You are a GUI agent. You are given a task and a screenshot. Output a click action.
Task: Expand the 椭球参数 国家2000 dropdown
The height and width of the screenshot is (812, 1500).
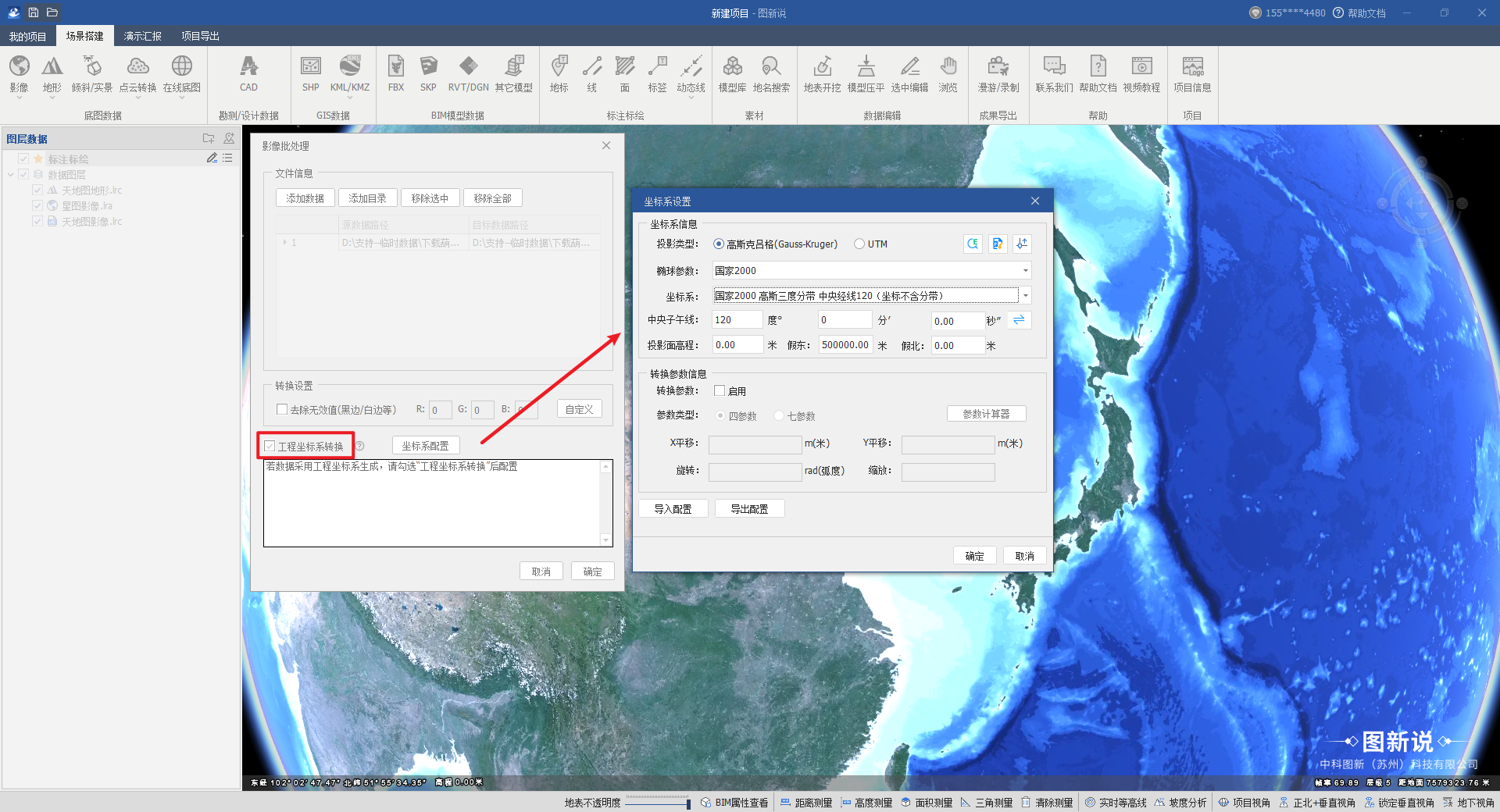1025,271
